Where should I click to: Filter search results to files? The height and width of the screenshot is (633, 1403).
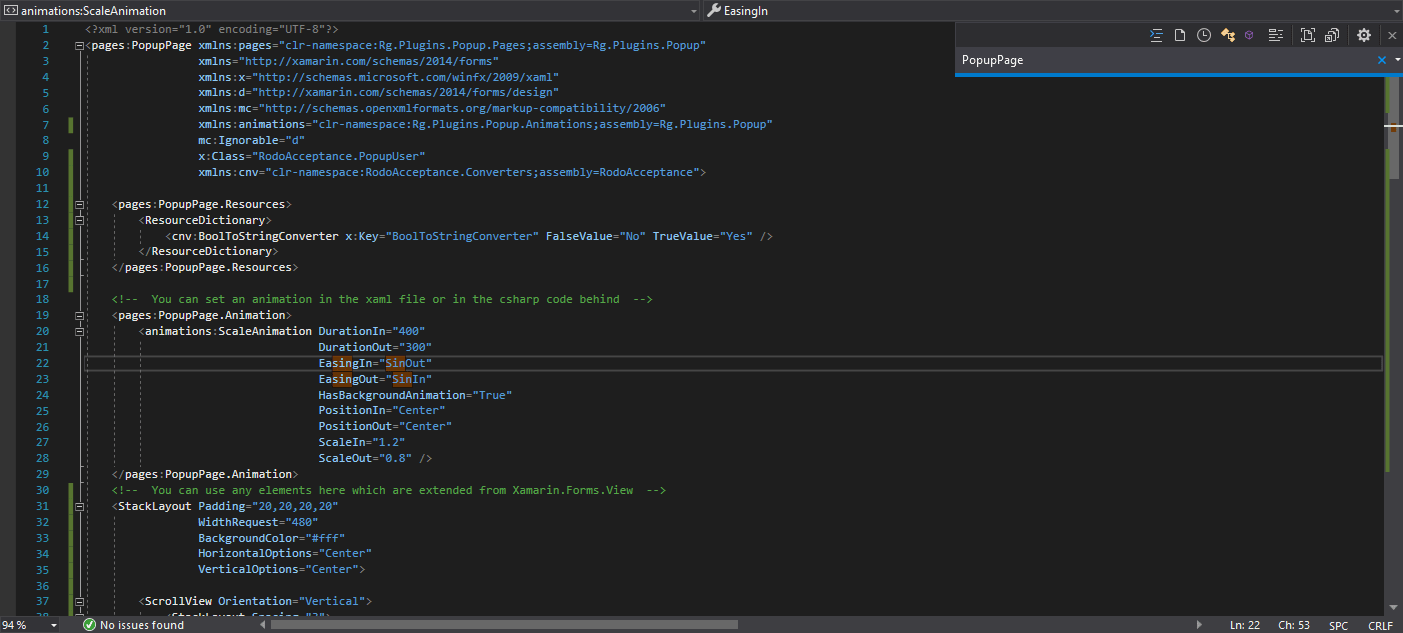click(1180, 35)
